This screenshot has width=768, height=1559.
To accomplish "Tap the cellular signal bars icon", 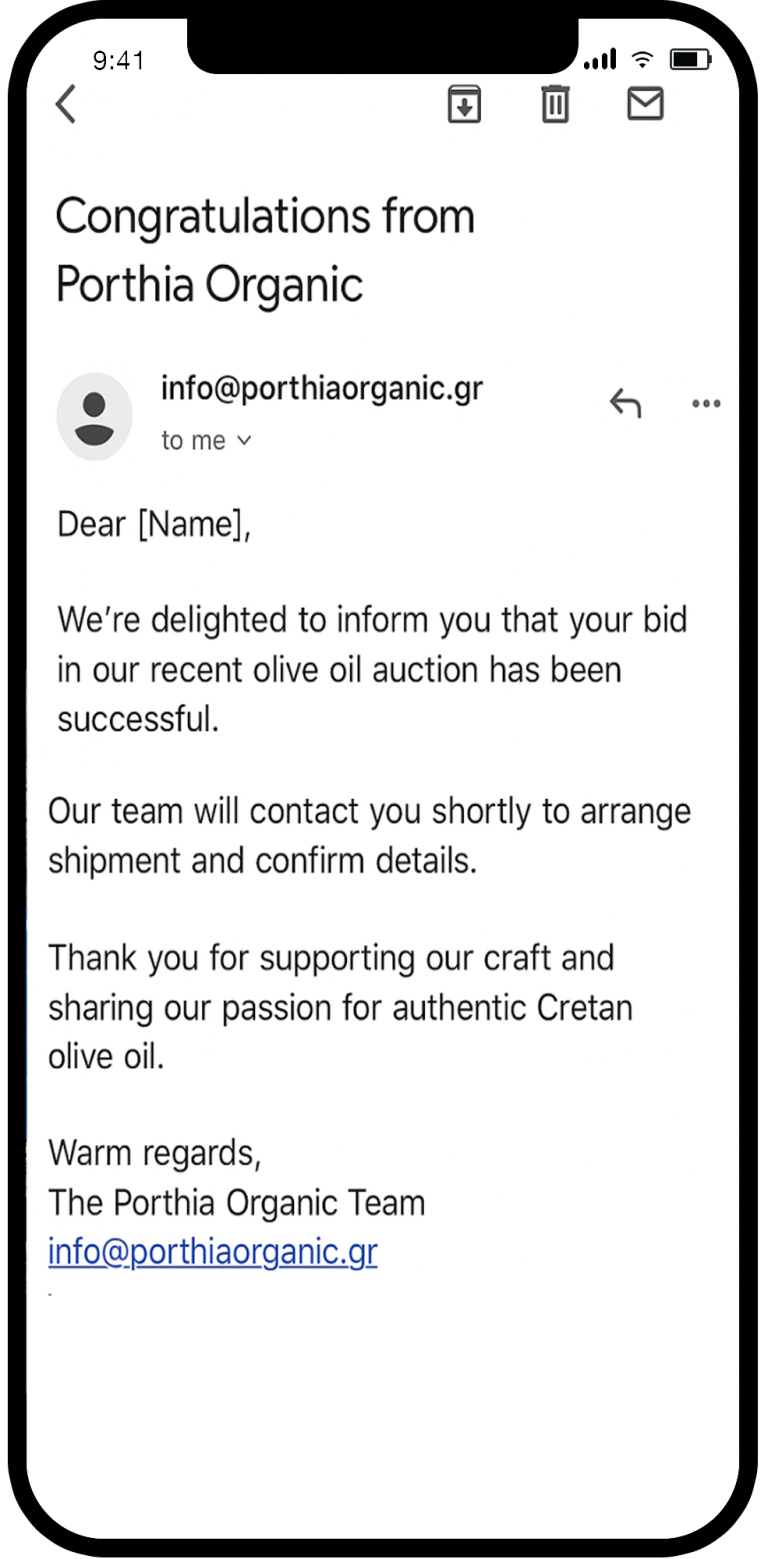I will [x=600, y=61].
